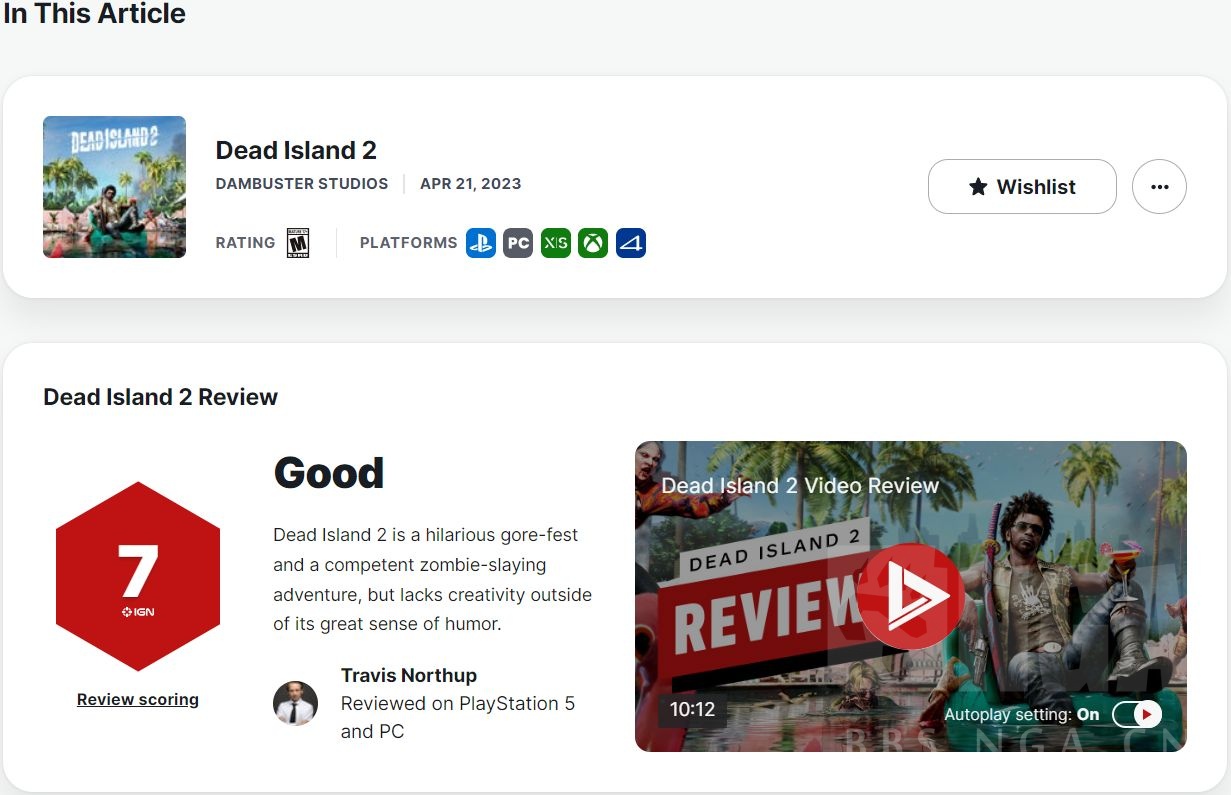
Task: Click the author avatar next to Travis Northup
Action: pos(296,704)
